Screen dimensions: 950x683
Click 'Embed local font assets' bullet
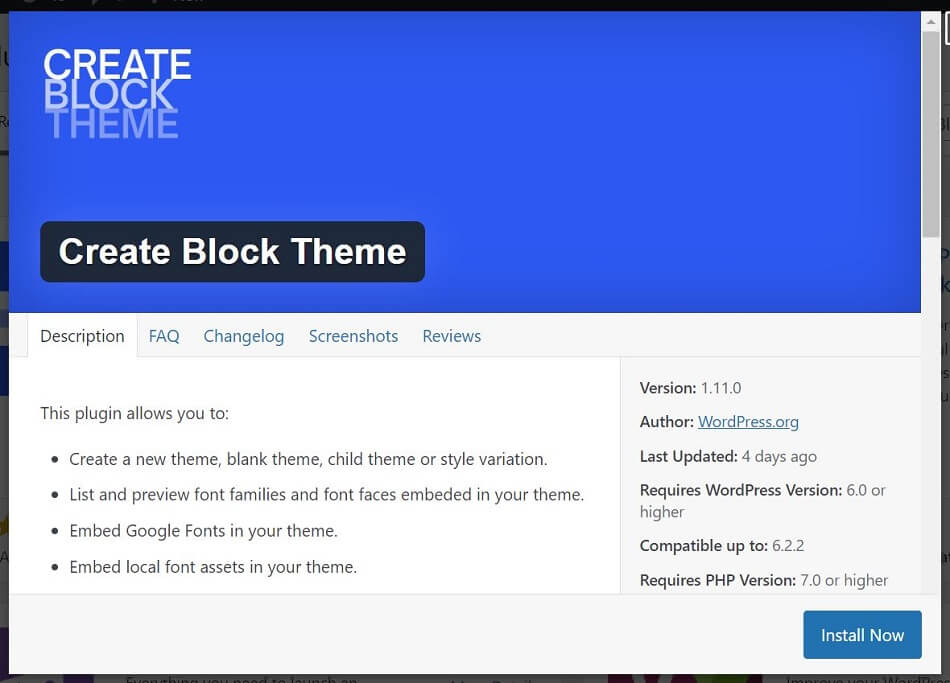tap(213, 567)
